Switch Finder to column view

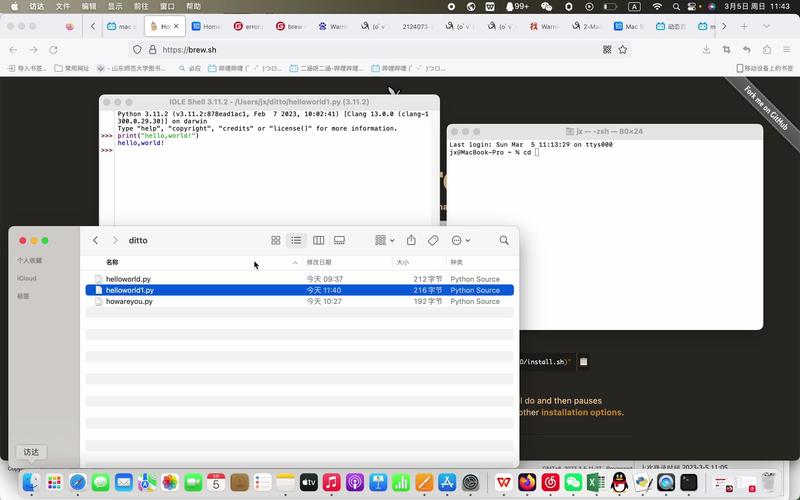tap(318, 240)
